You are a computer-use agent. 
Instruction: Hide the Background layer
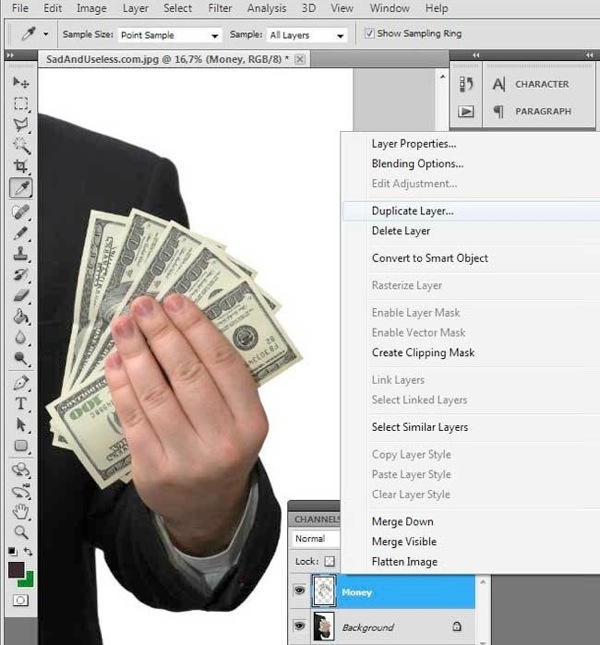[x=300, y=627]
